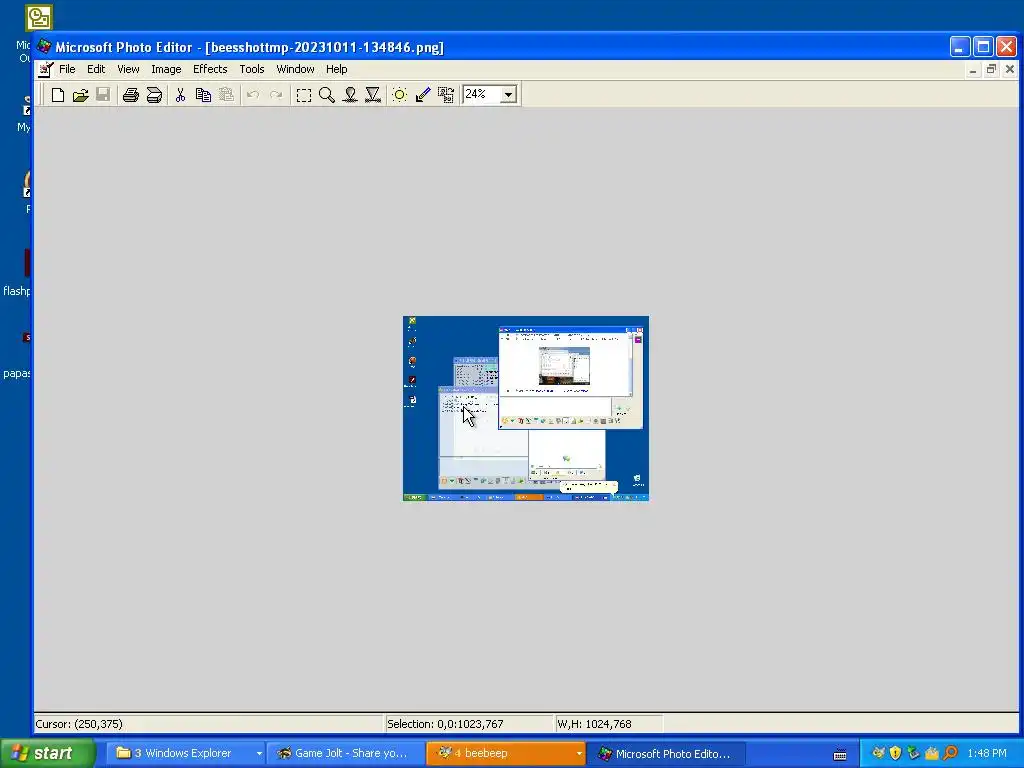Minimize the inner document window
Viewport: 1024px width, 768px height.
[973, 69]
